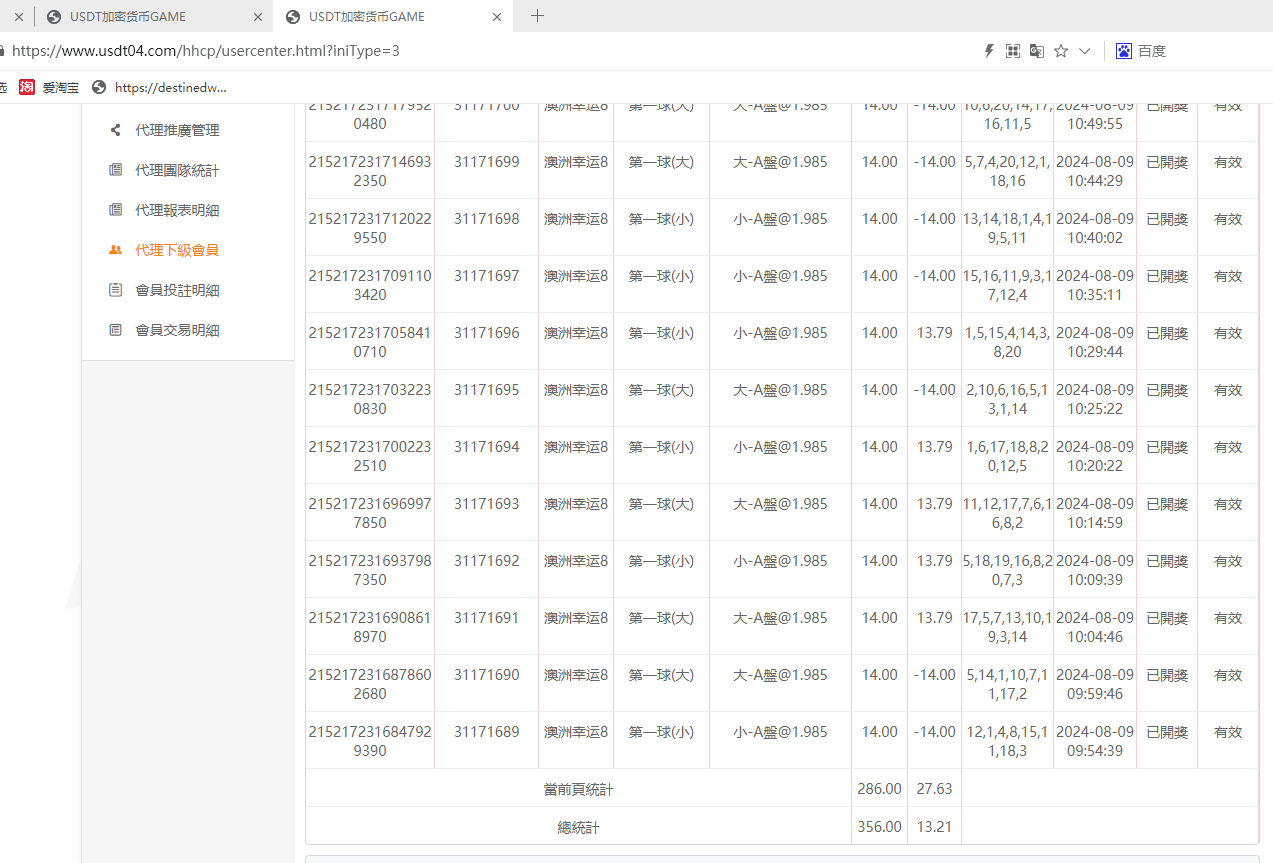1273x863 pixels.
Task: Open a new tab with plus button
Action: (x=537, y=16)
